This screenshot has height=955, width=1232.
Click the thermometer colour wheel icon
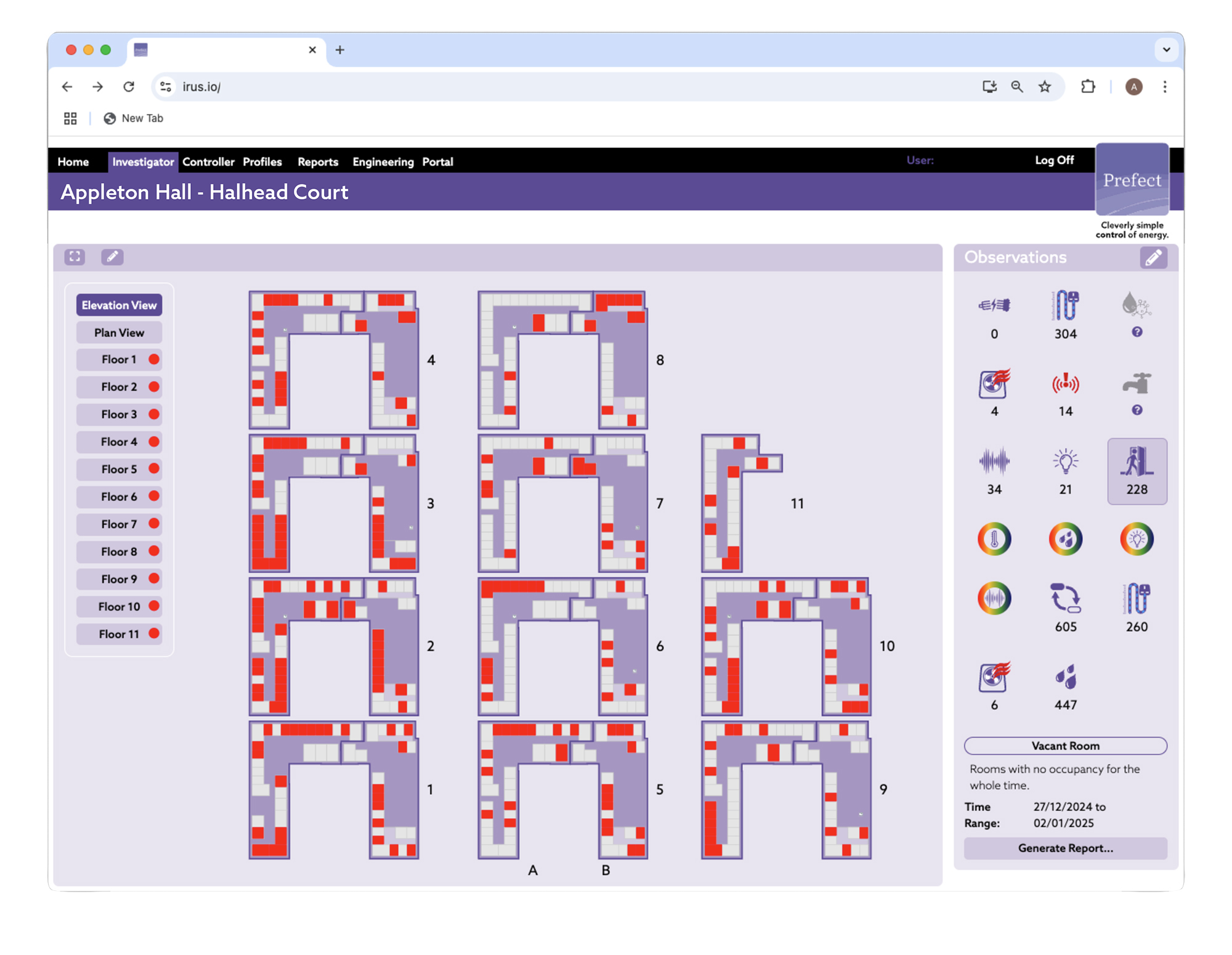click(x=994, y=539)
